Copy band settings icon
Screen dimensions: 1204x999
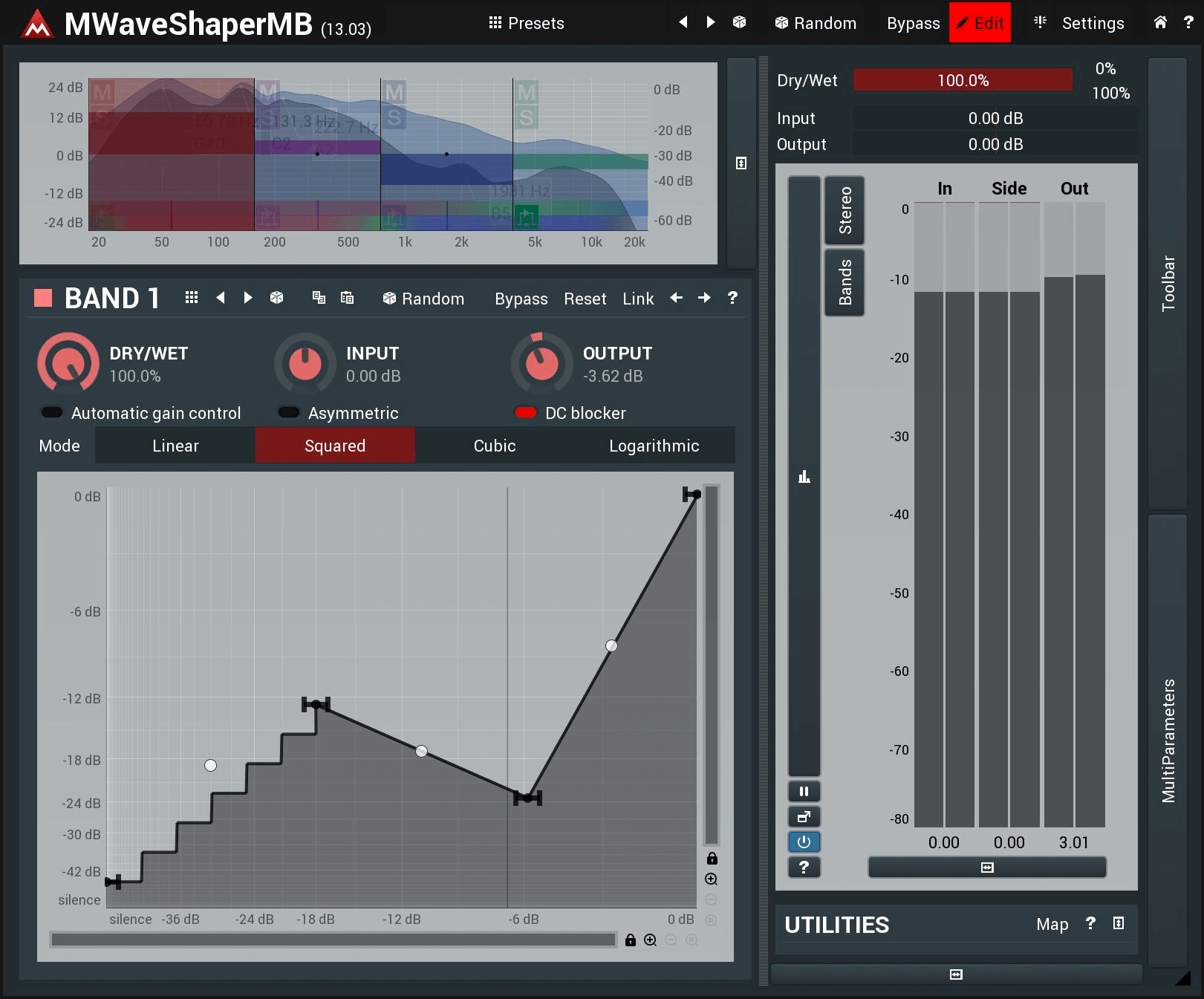(319, 298)
